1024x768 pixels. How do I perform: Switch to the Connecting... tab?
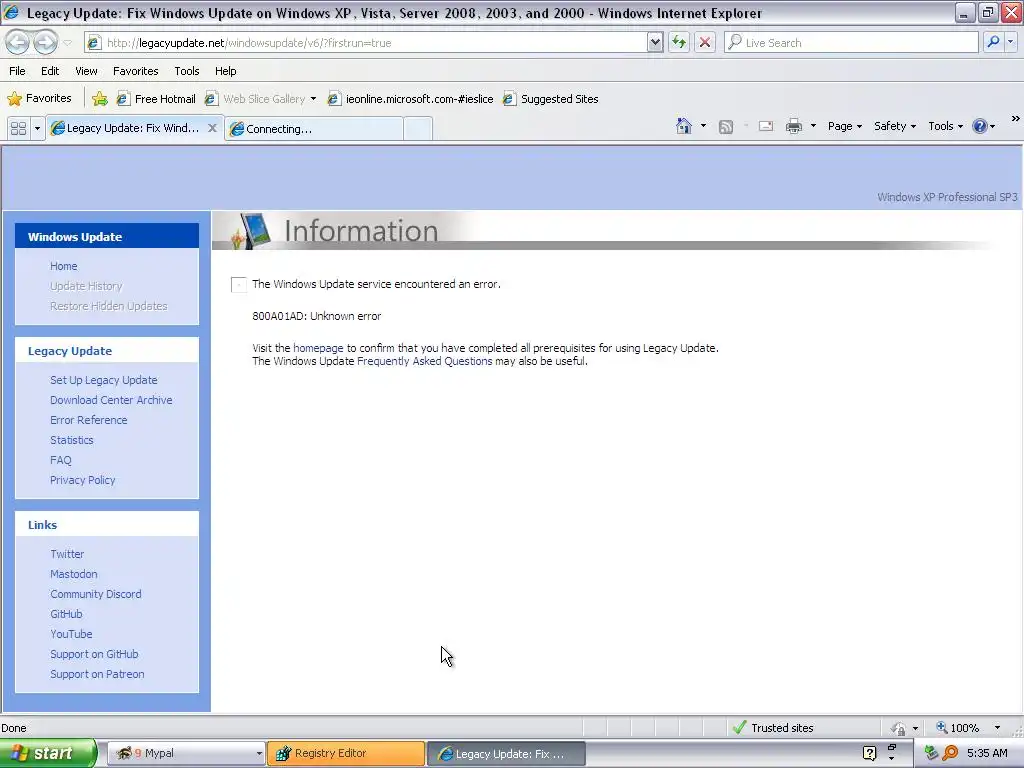313,129
